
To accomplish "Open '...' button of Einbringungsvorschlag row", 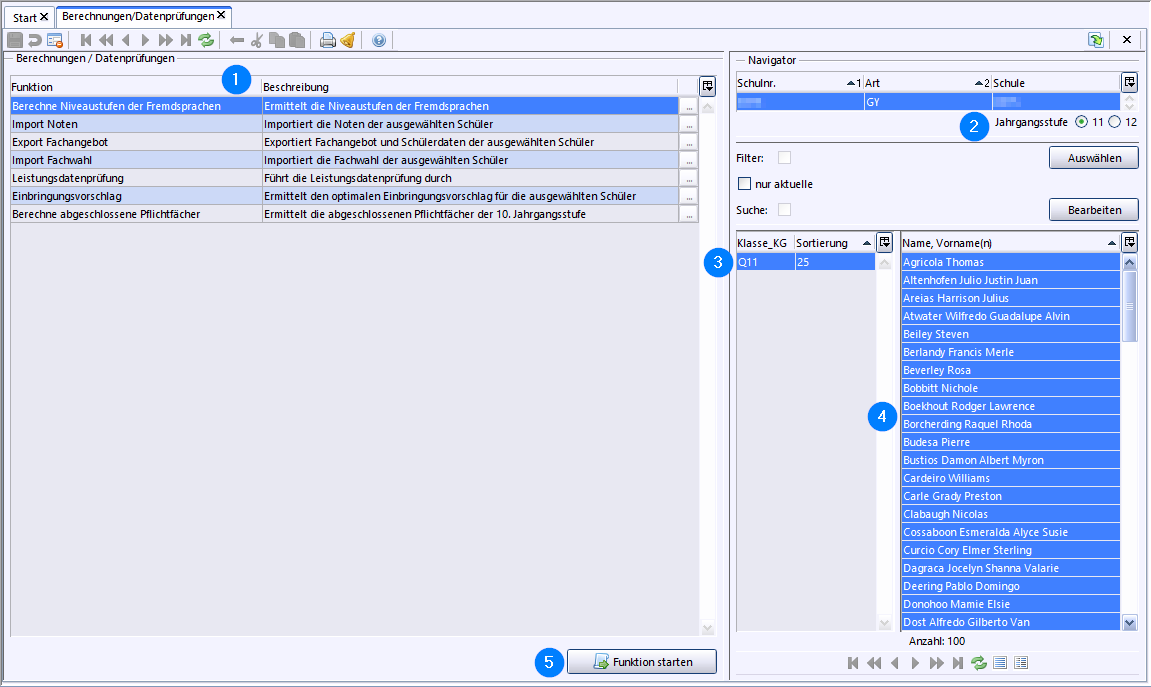I will tap(689, 197).
